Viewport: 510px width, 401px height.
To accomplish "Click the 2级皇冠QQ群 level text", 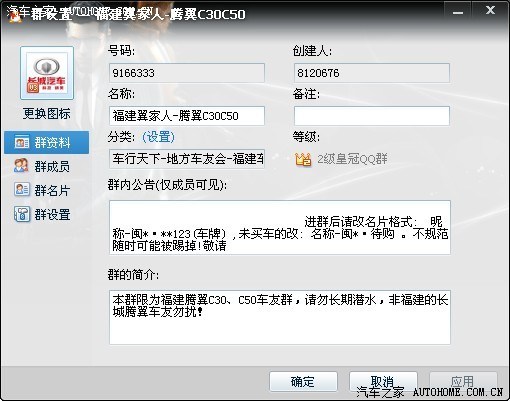I will (x=352, y=159).
